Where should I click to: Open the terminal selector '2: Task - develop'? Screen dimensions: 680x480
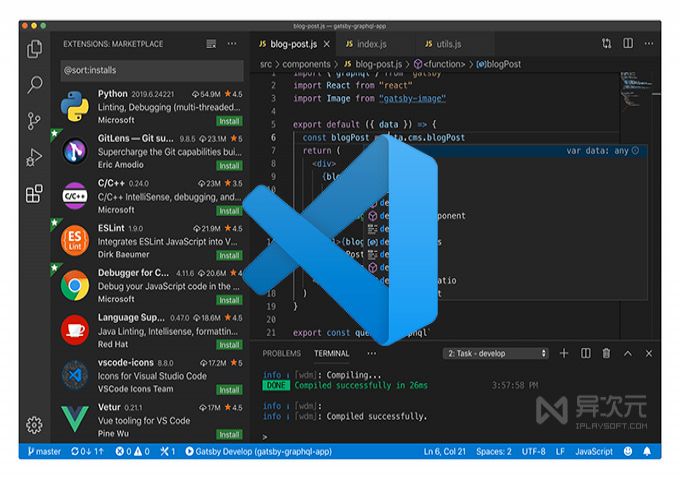click(x=495, y=353)
